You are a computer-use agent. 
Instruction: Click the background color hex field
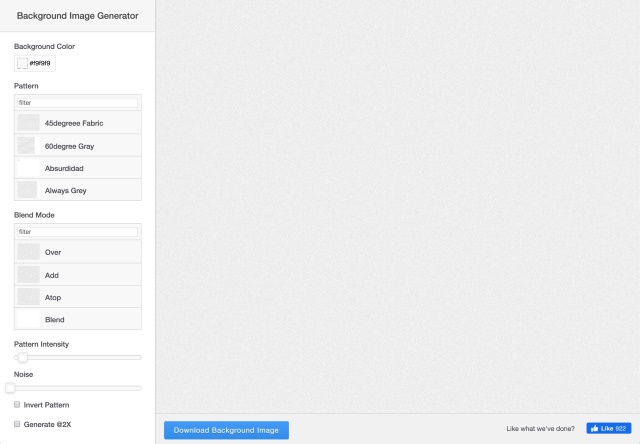click(x=41, y=63)
